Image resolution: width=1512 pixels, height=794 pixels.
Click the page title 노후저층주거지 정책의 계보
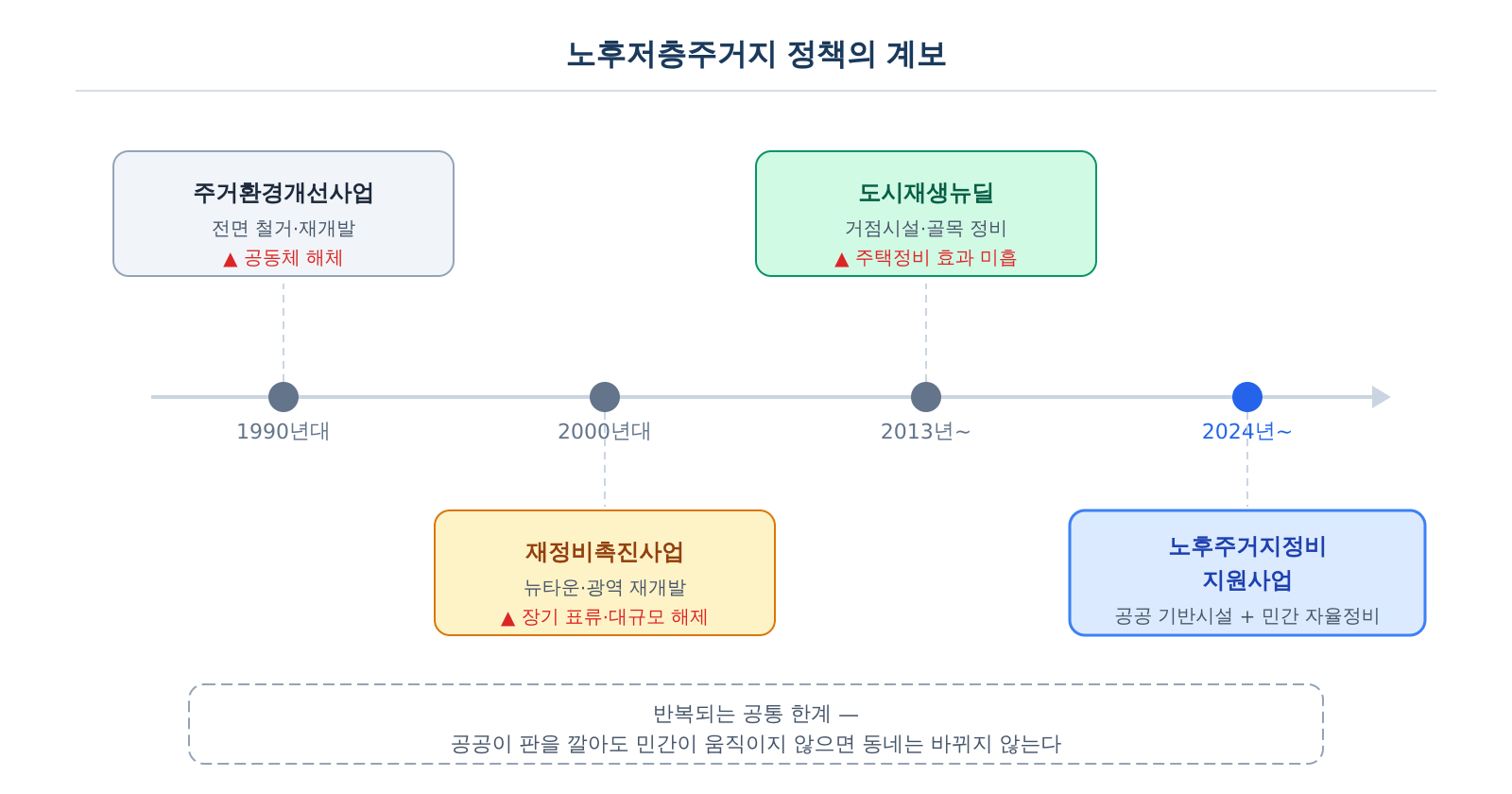(x=756, y=54)
